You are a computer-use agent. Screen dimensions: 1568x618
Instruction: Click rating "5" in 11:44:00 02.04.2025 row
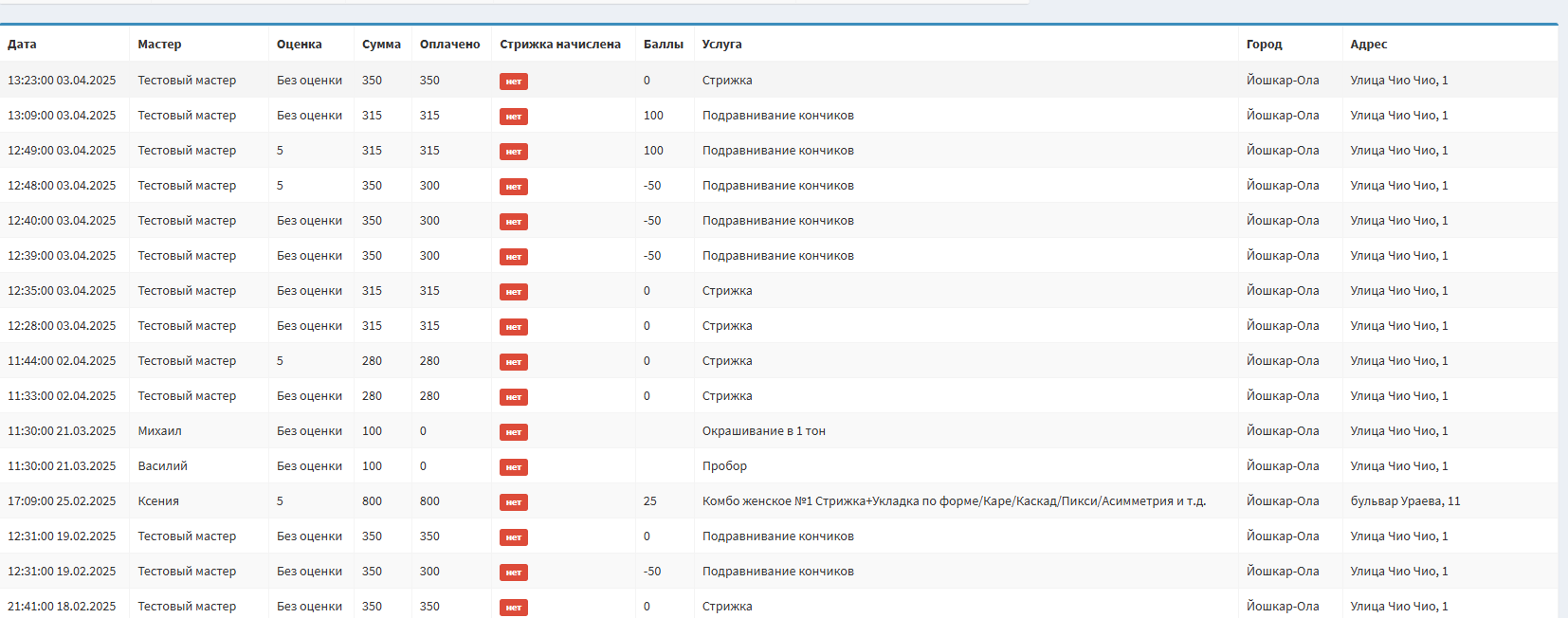(x=280, y=361)
